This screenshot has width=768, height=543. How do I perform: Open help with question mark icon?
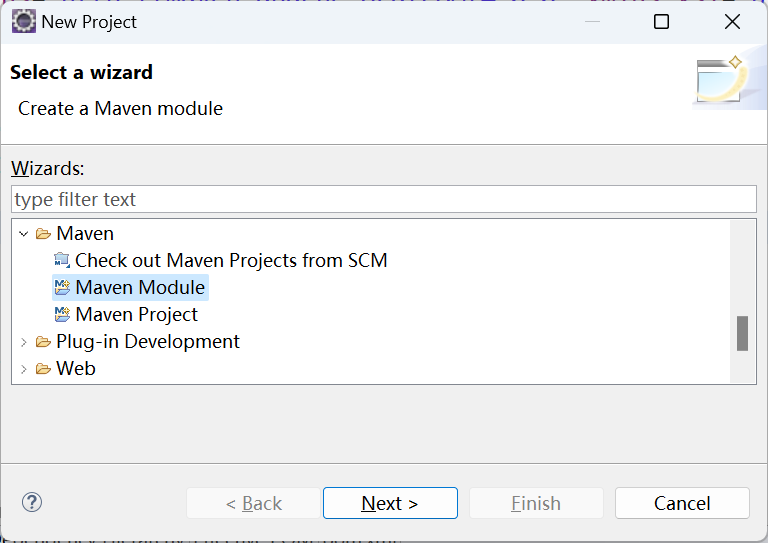[x=32, y=502]
